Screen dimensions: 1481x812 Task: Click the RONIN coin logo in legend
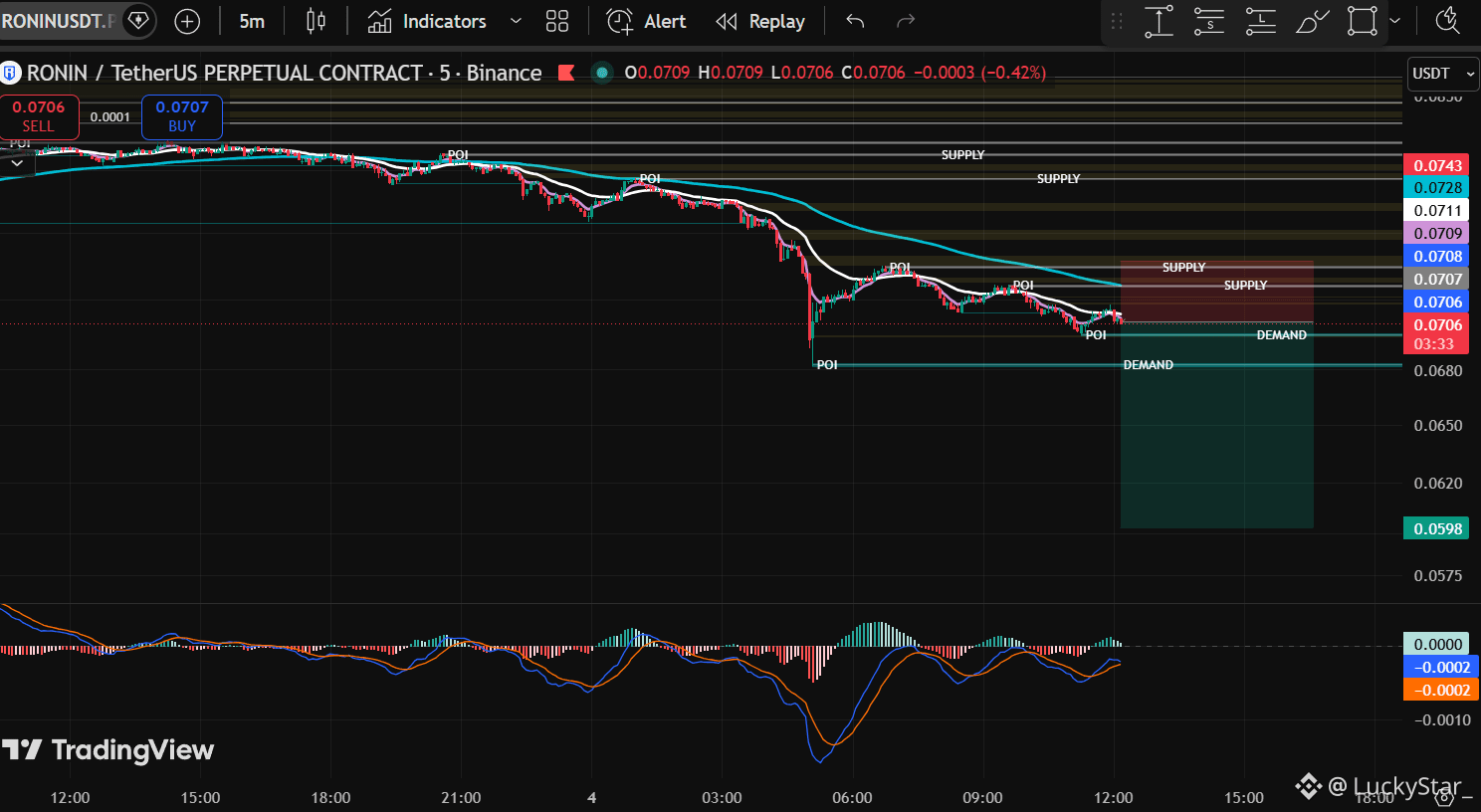pyautogui.click(x=10, y=73)
